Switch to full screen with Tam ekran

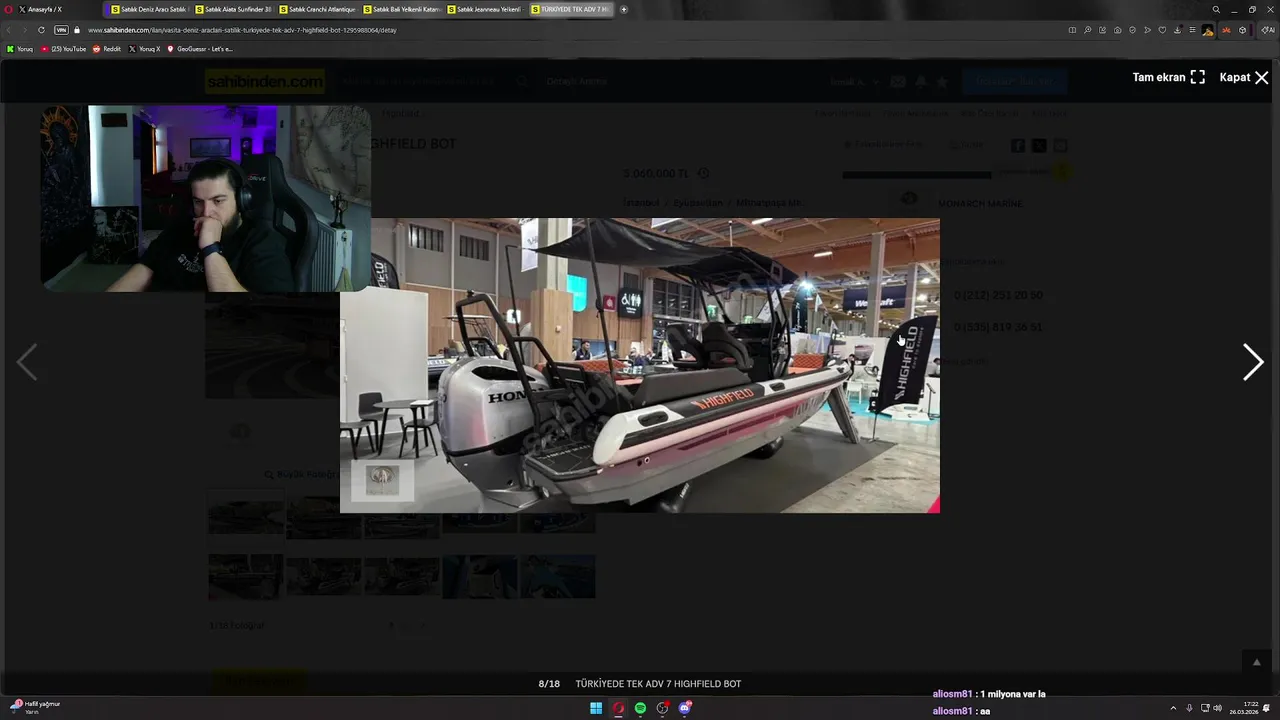pyautogui.click(x=1168, y=77)
